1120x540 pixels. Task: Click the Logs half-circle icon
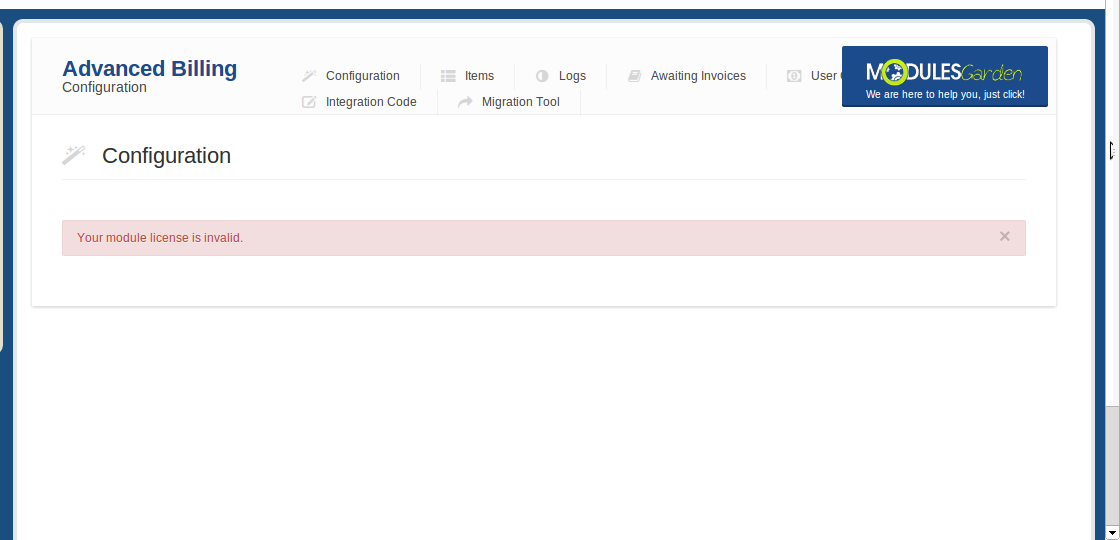pos(542,76)
